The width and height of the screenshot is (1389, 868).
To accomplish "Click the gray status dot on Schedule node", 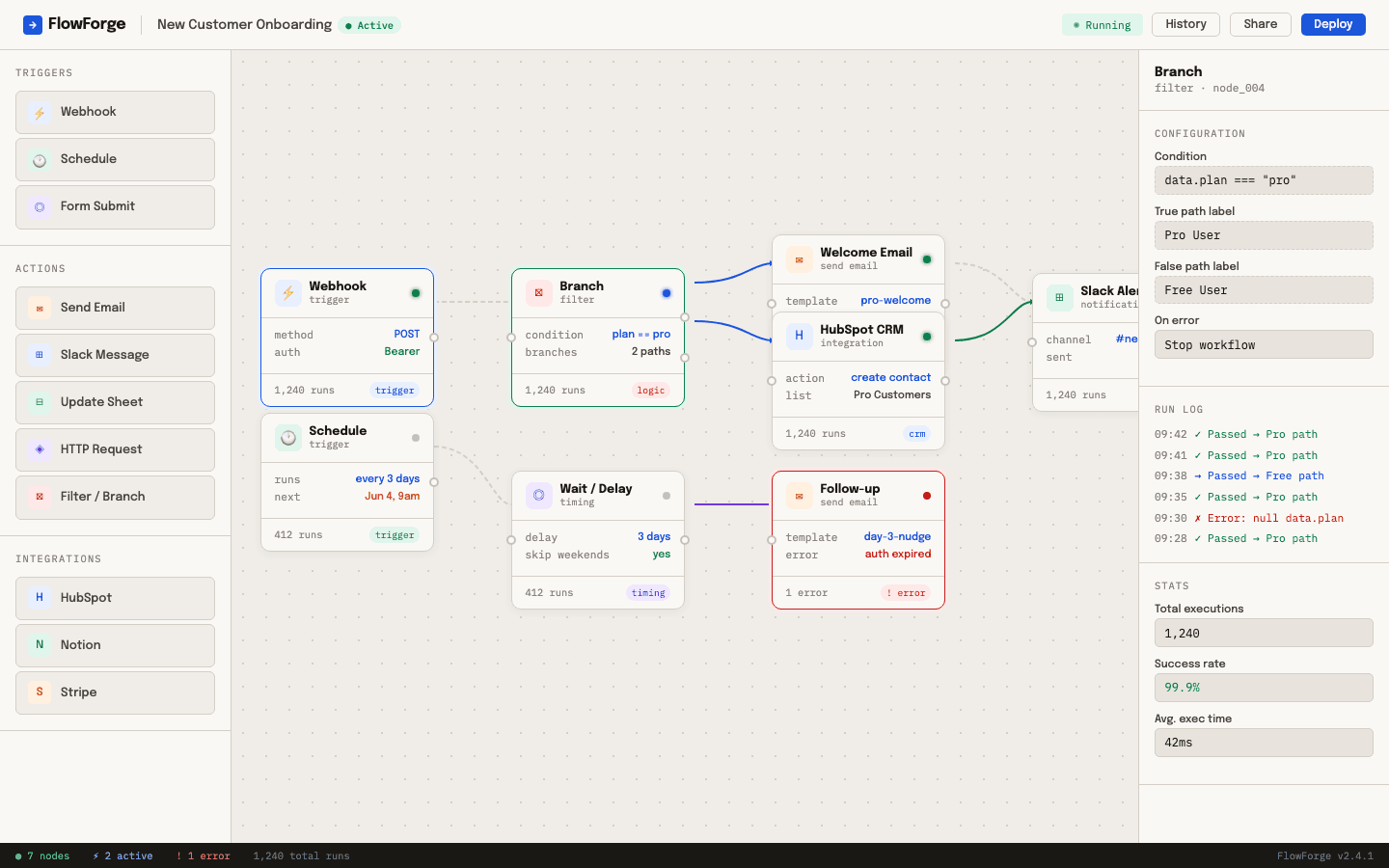I will pos(416,438).
